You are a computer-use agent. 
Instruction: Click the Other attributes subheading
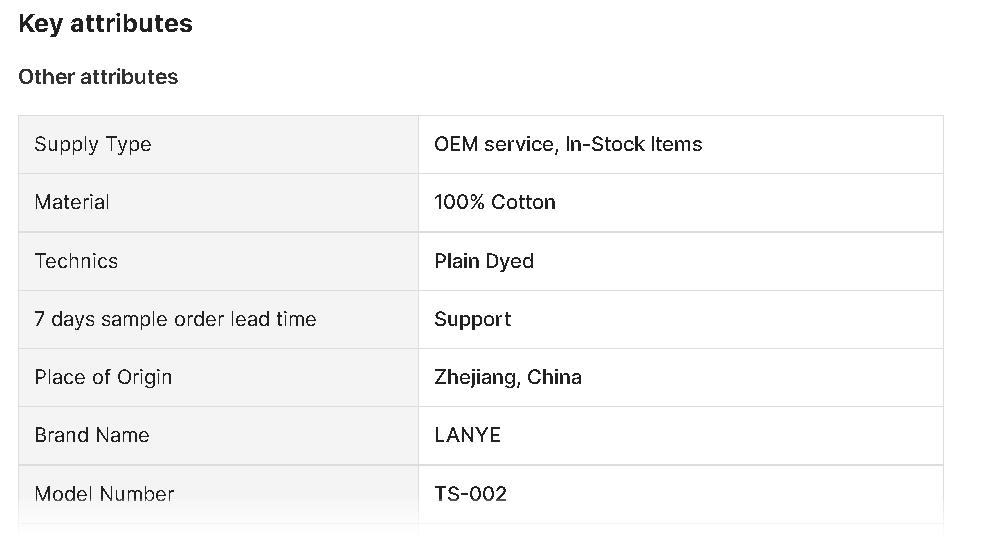pos(98,77)
